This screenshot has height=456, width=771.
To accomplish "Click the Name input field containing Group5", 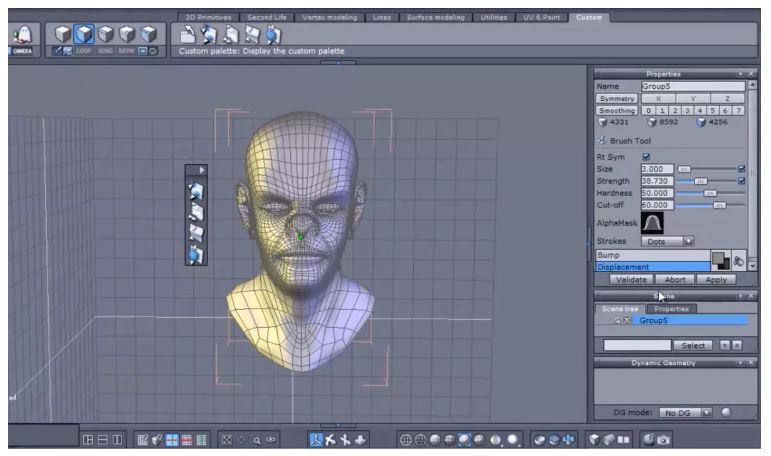I will coord(692,87).
